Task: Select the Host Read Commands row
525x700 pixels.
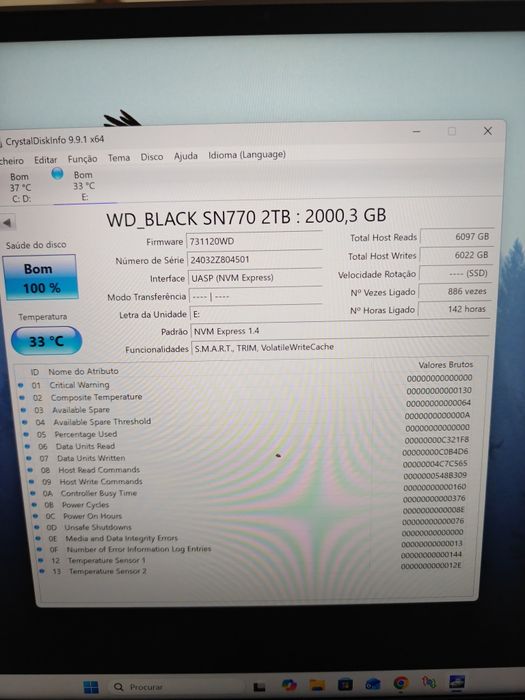Action: tap(248, 467)
